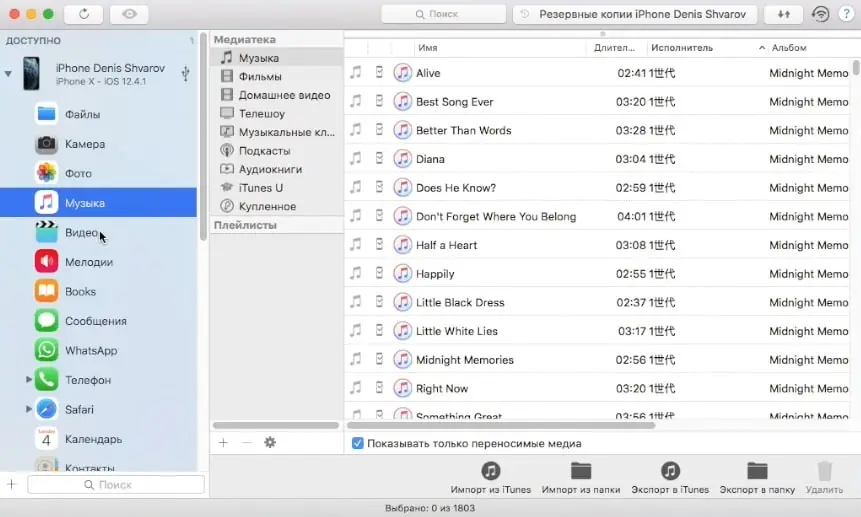Screen dimensions: 861x517
Task: Toggle Показывать только переносимые медиа checkbox
Action: coord(357,443)
